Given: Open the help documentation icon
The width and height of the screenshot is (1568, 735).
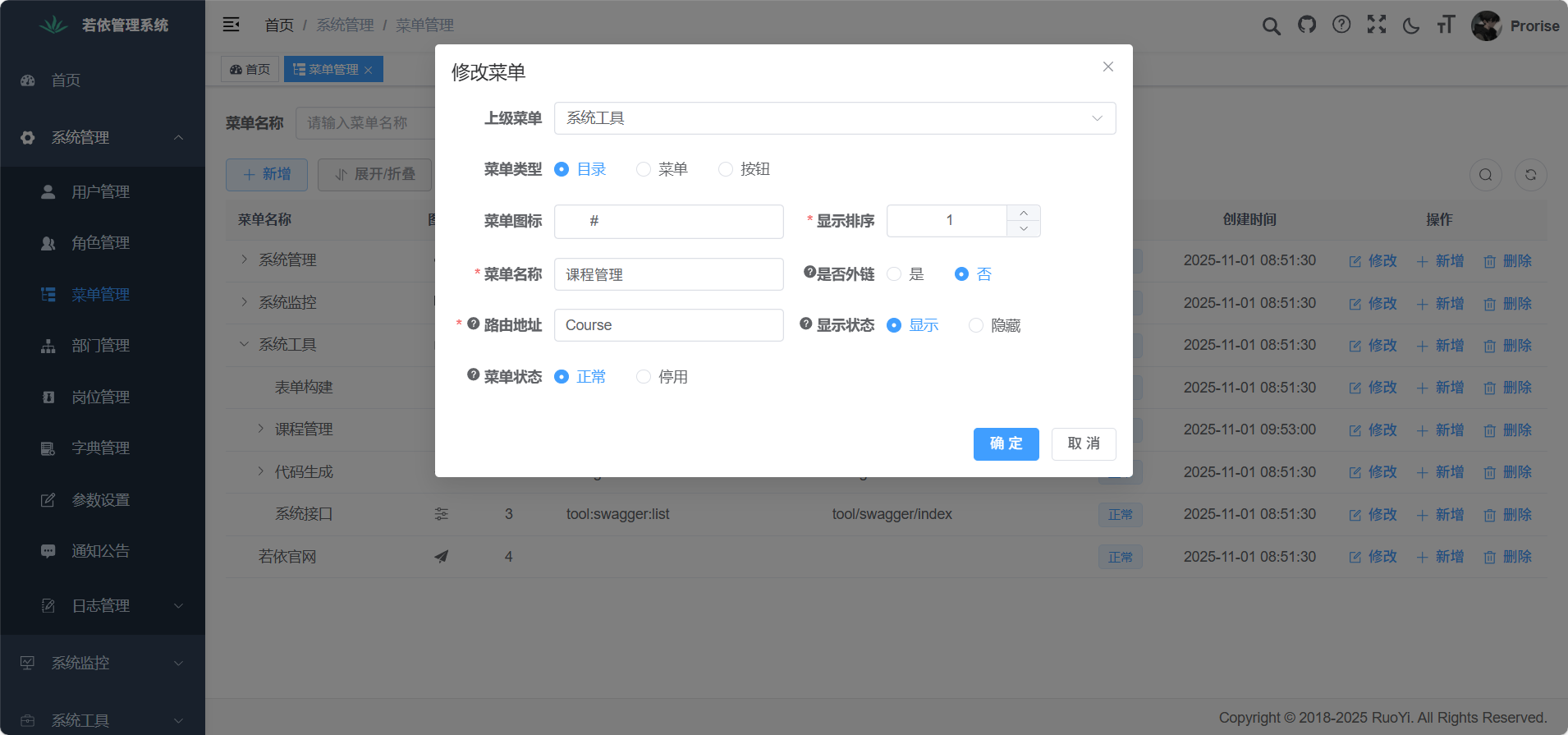Looking at the screenshot, I should (x=1341, y=25).
